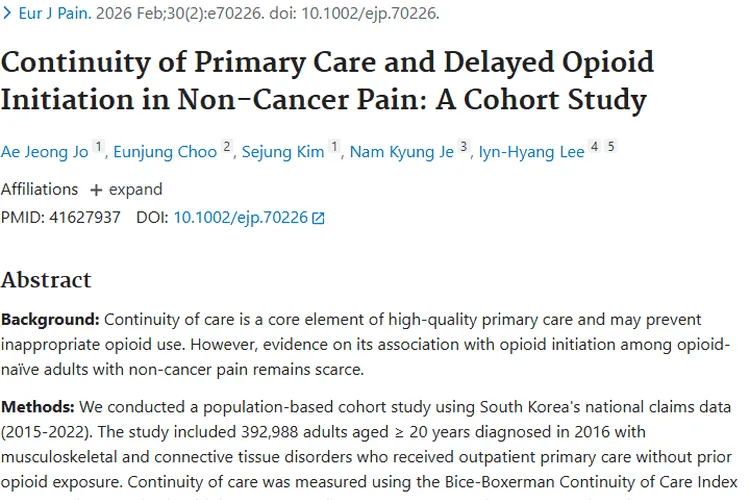Click the chevron before Eur J Pain
This screenshot has height=500, width=750.
[6, 14]
